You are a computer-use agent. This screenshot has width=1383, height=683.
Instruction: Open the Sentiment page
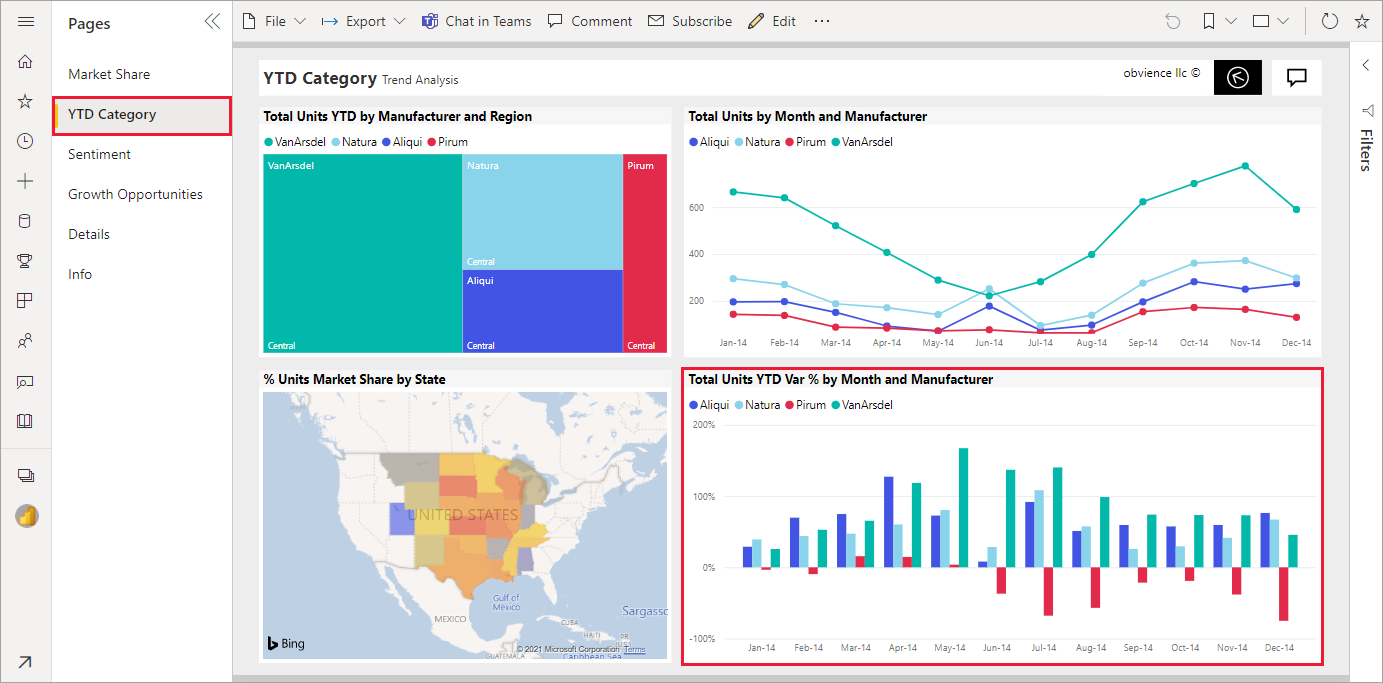tap(100, 154)
